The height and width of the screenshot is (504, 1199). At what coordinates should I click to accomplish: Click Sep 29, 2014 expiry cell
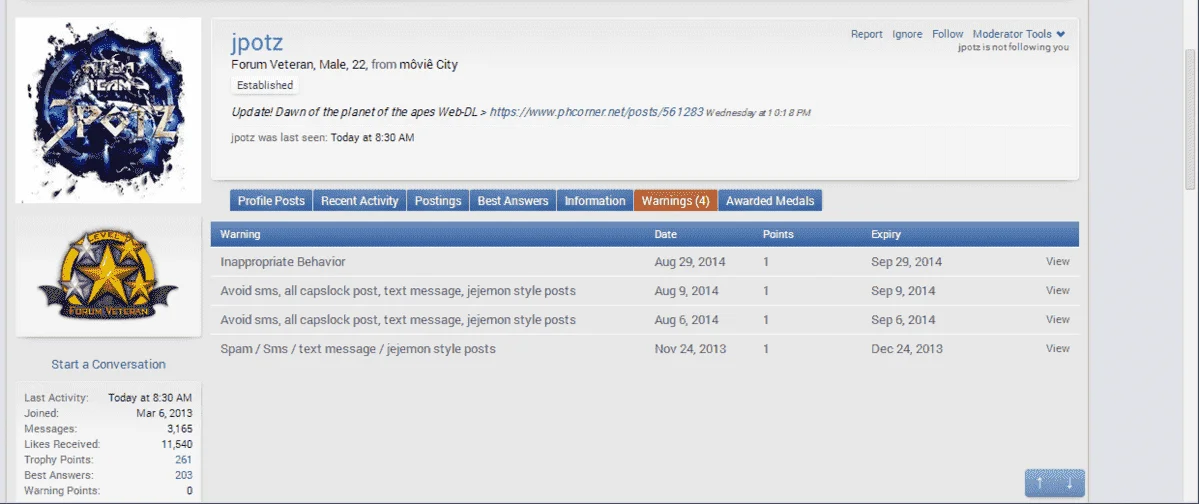tap(906, 262)
